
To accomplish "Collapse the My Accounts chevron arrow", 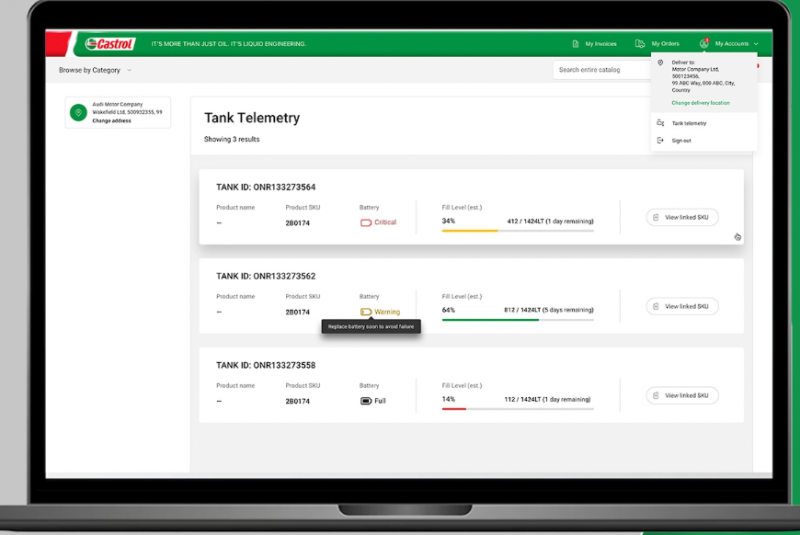I will tap(756, 44).
